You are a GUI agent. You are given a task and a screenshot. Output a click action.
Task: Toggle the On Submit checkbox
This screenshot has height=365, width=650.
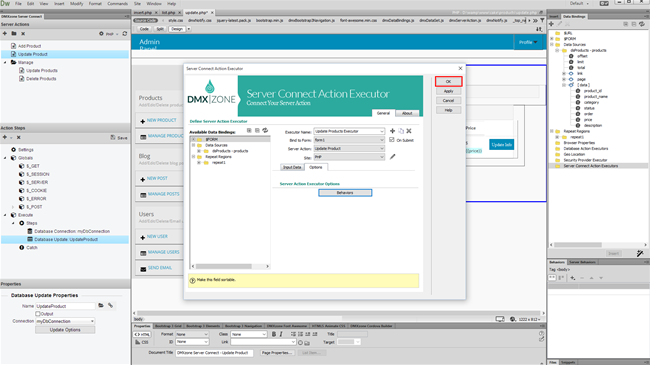392,140
